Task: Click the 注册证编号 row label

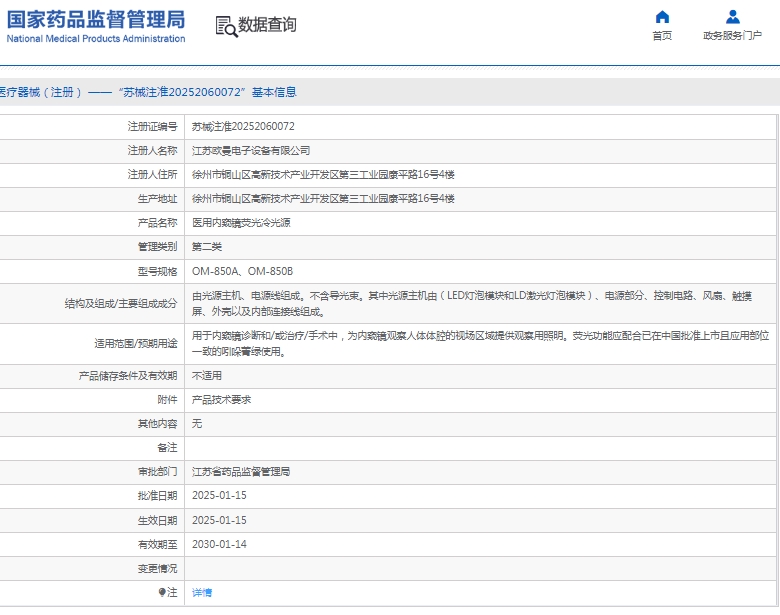Action: [152, 127]
